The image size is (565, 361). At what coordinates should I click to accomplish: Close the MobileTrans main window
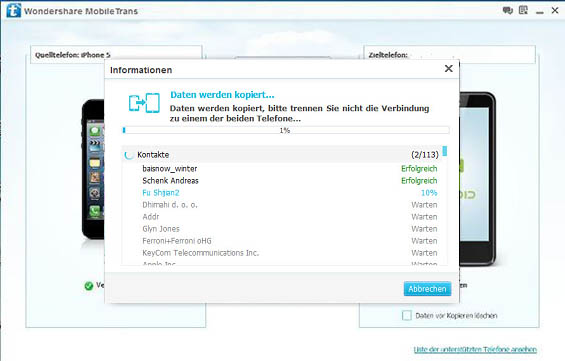[555, 10]
